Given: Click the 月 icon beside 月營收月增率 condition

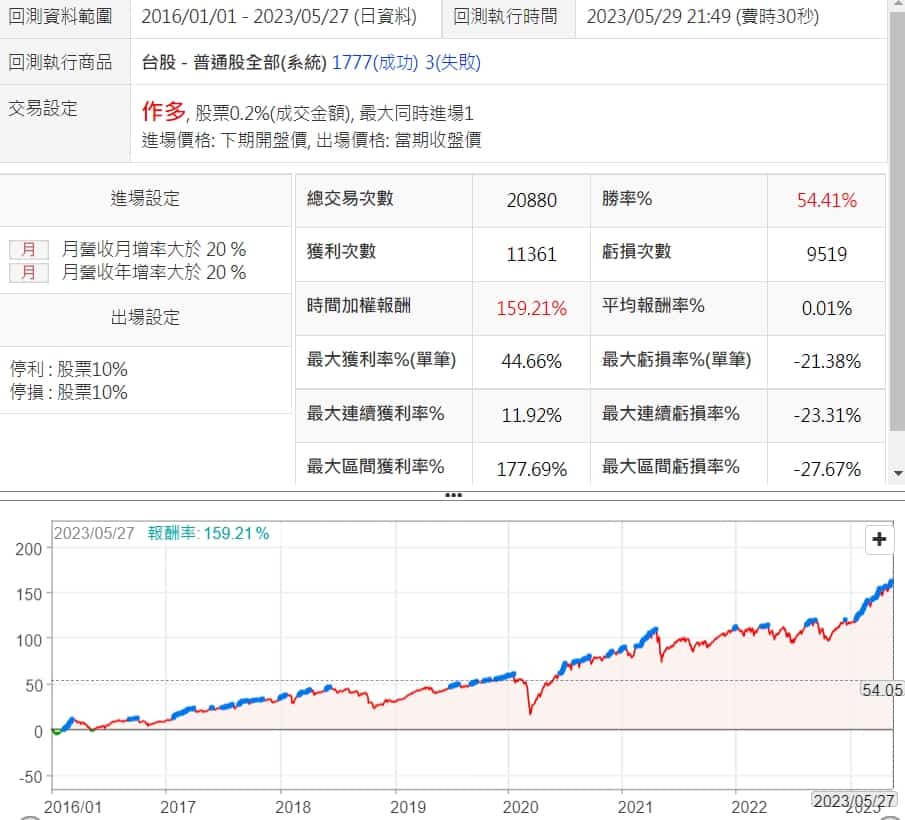Looking at the screenshot, I should pyautogui.click(x=29, y=250).
